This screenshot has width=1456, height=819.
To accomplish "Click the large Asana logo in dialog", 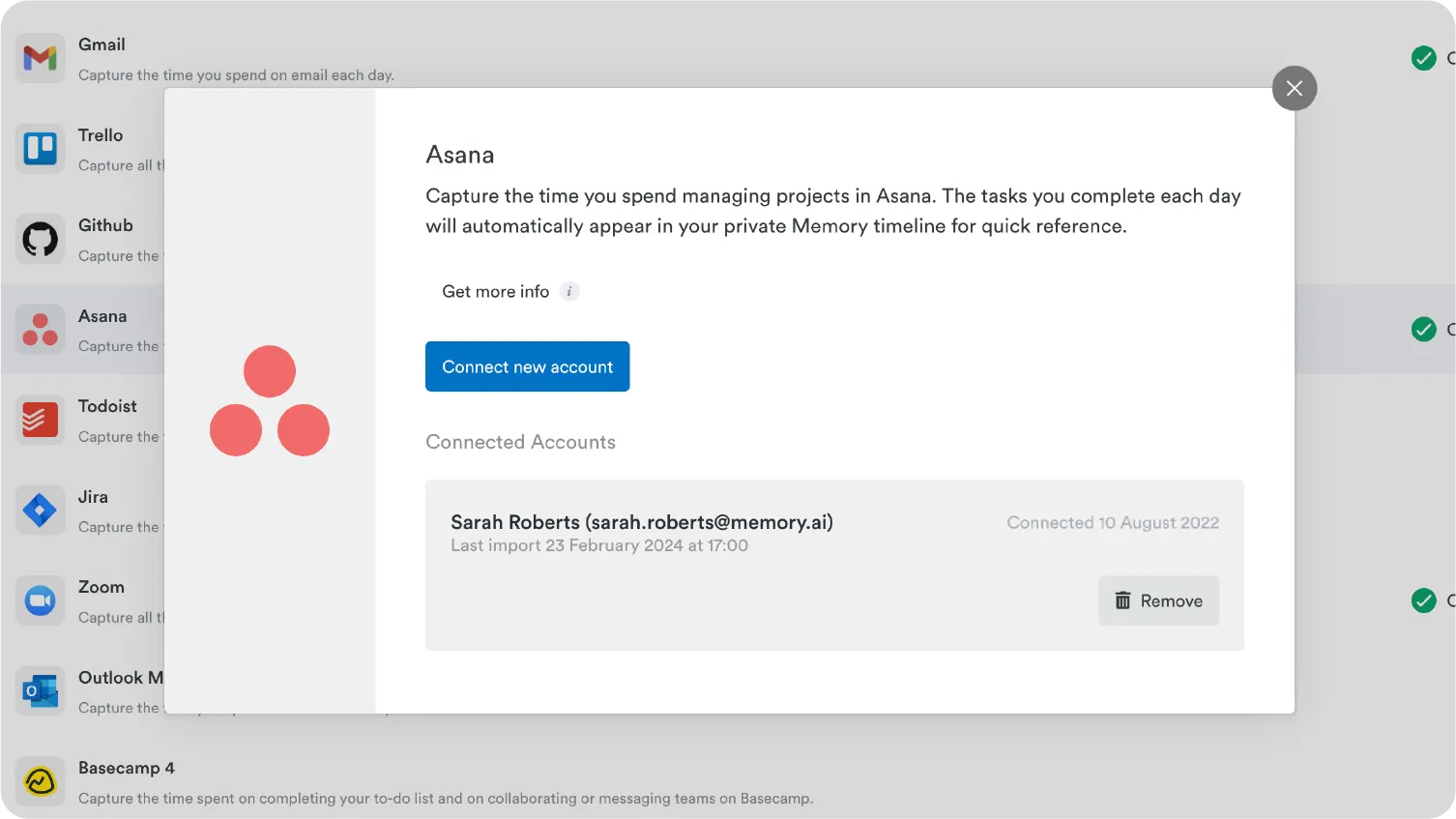I will pos(270,400).
